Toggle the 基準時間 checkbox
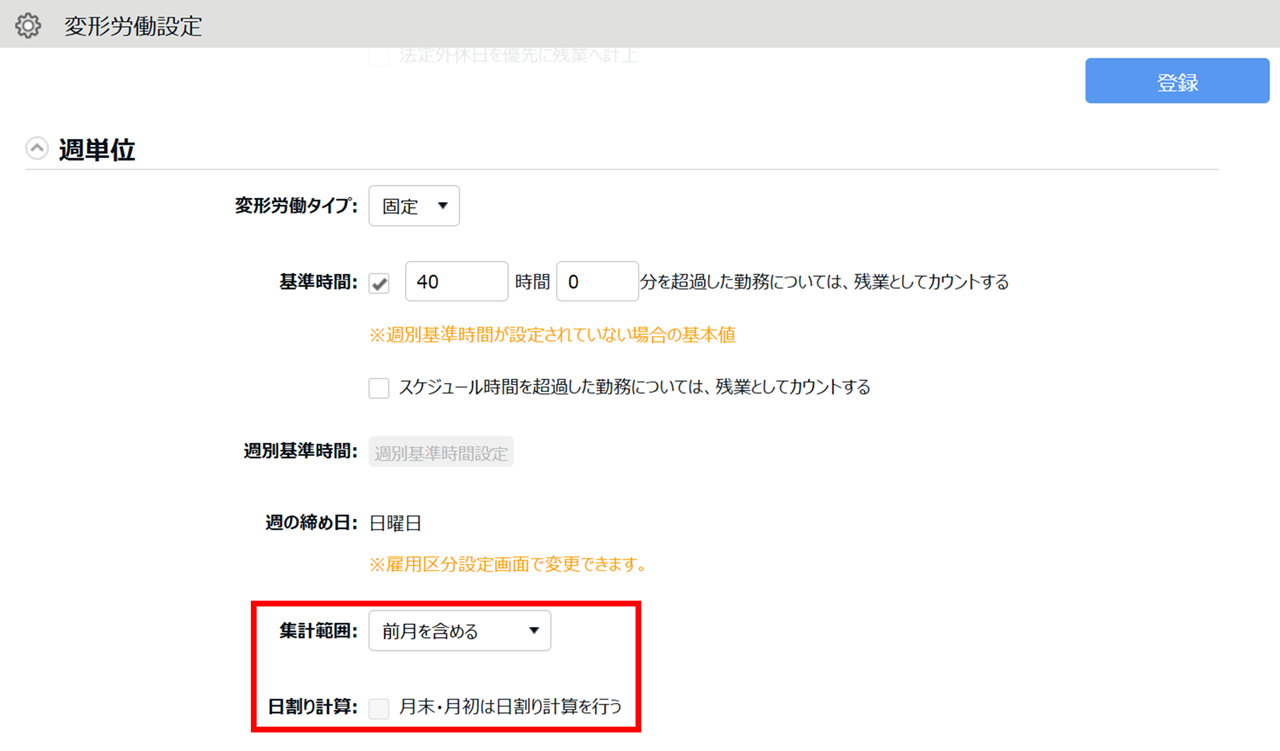The width and height of the screenshot is (1280, 751). pos(379,283)
